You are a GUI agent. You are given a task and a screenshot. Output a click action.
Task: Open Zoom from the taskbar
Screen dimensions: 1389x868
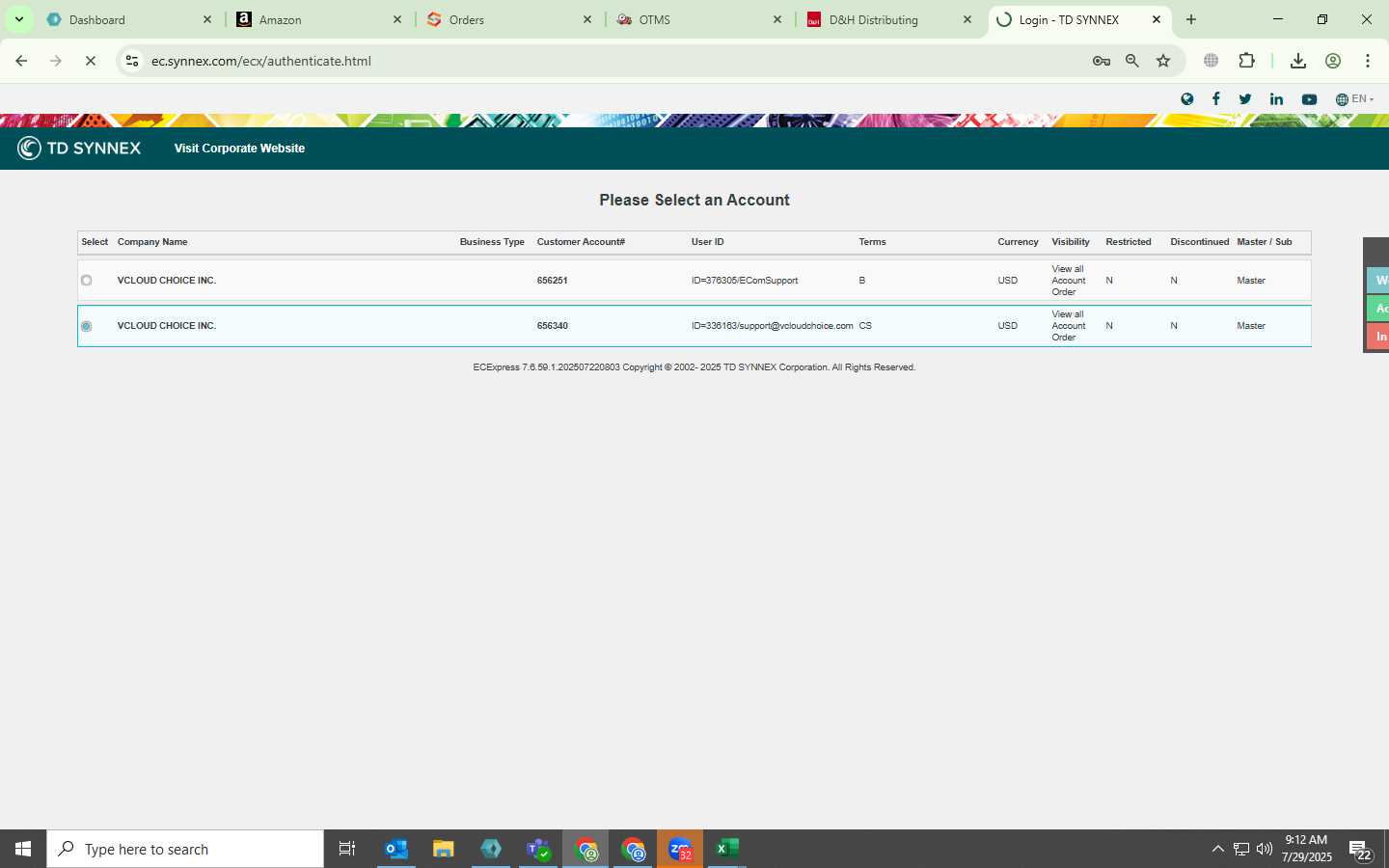coord(680,849)
